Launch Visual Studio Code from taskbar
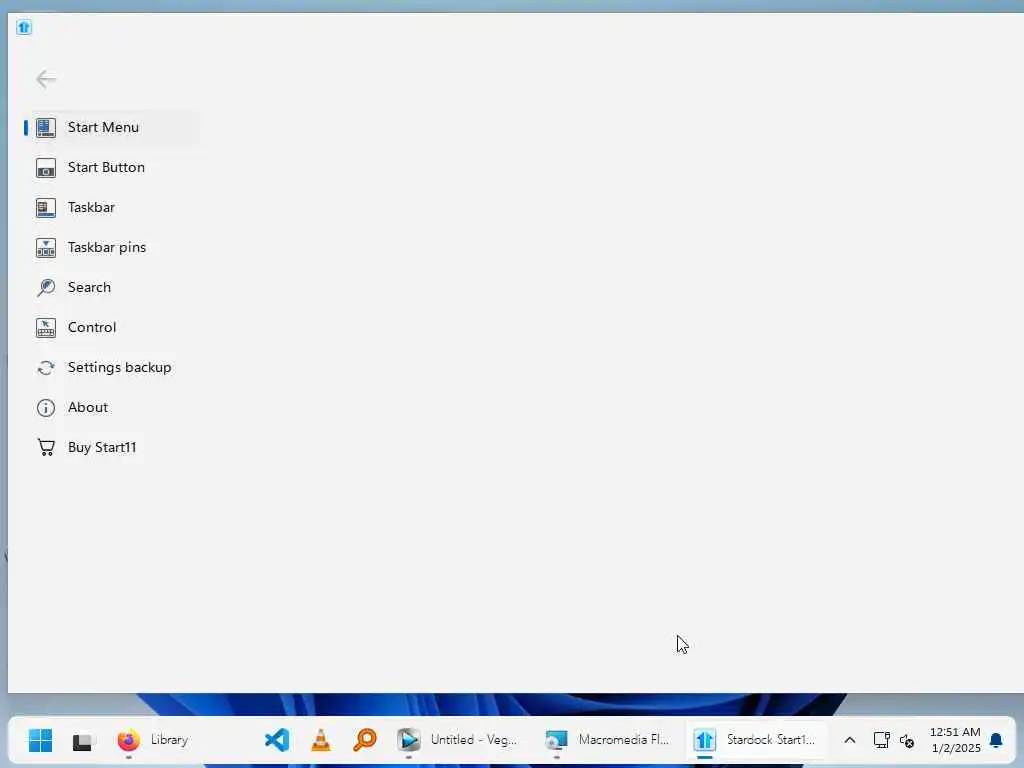The height and width of the screenshot is (768, 1024). pyautogui.click(x=277, y=740)
